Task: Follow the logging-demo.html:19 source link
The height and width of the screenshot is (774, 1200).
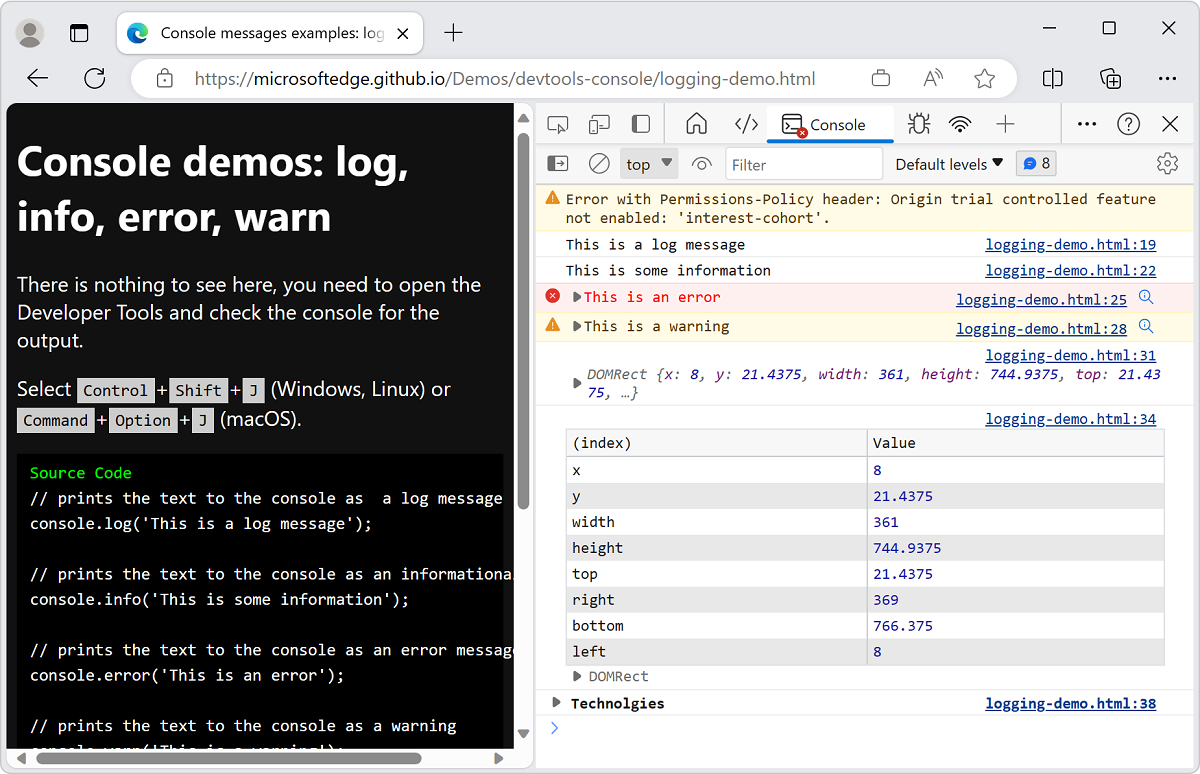Action: tap(1070, 244)
